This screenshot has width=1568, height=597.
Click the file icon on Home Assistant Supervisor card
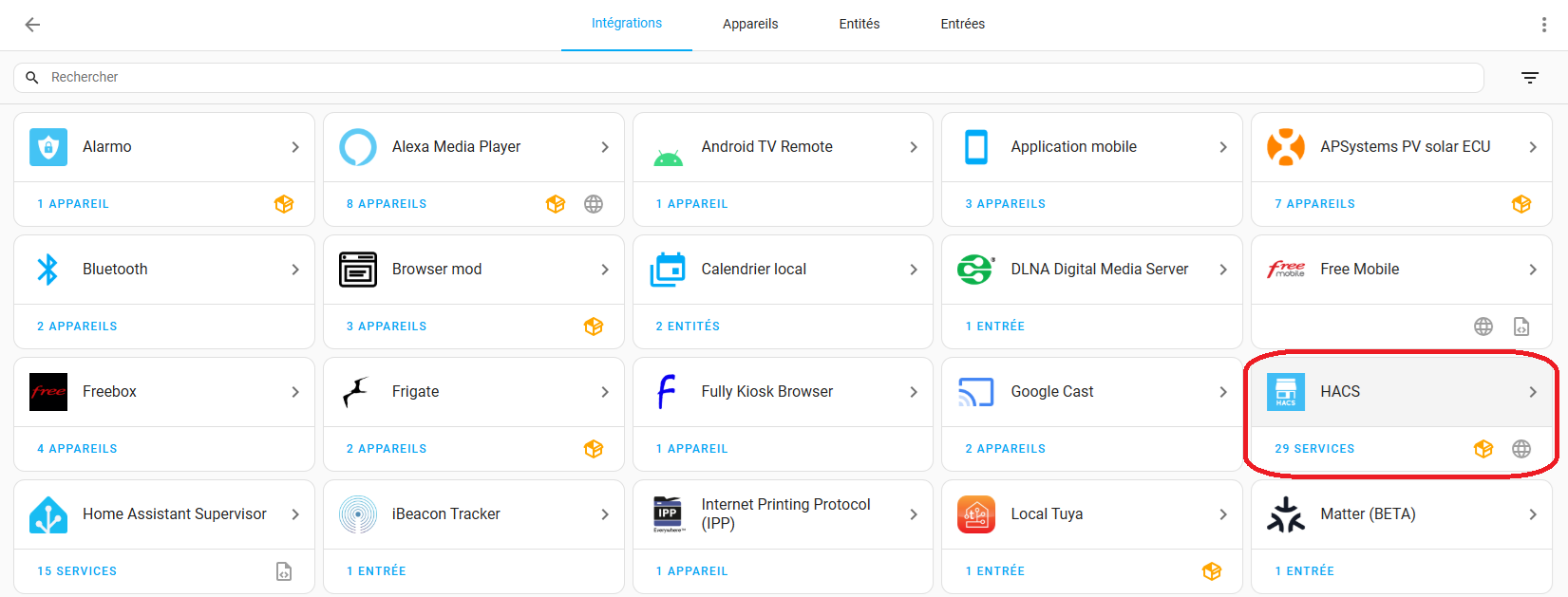coord(284,571)
